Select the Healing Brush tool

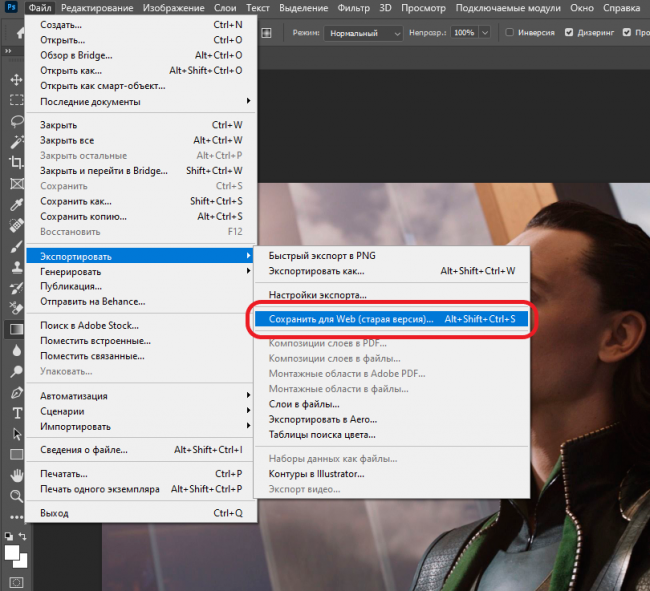click(16, 225)
